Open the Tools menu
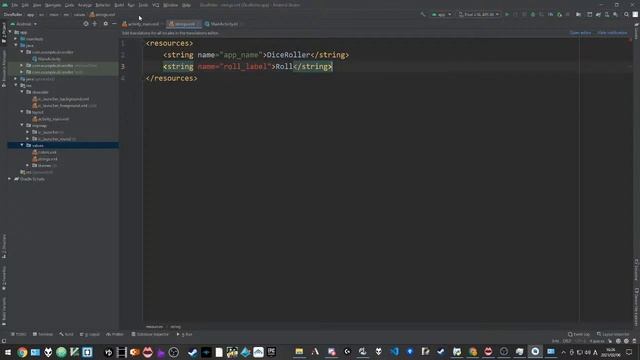 (143, 5)
